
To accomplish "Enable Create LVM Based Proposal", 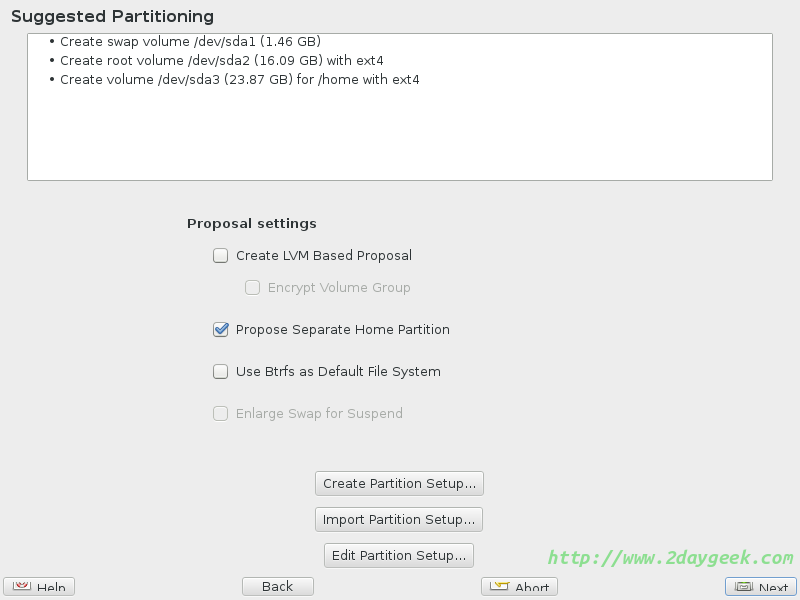I will click(221, 256).
